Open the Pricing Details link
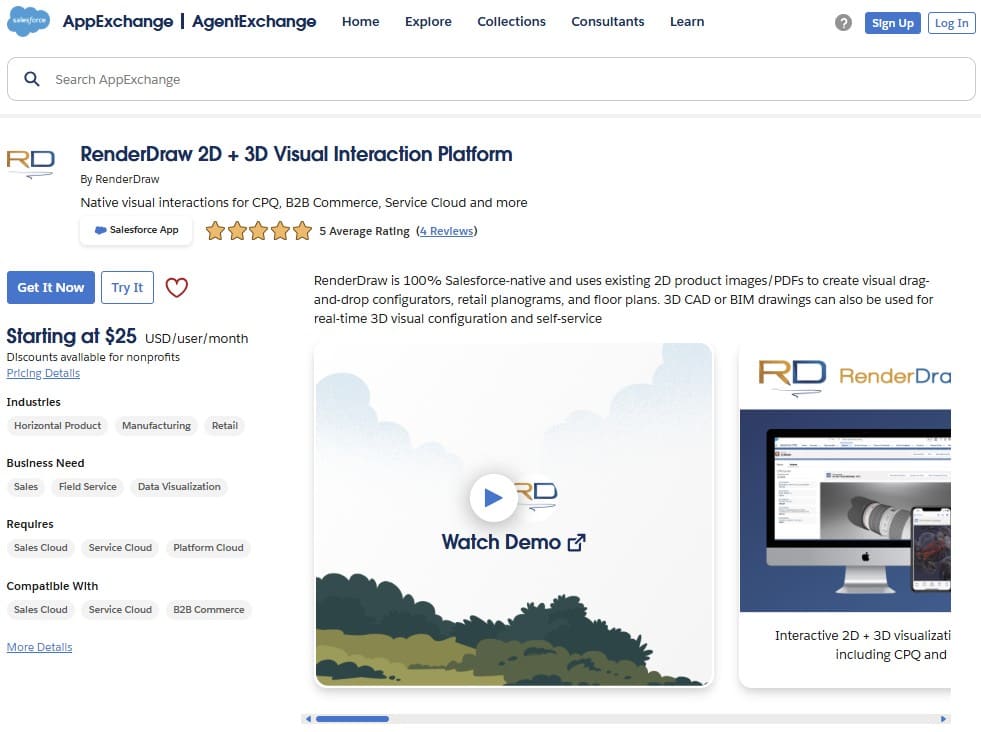 tap(43, 374)
